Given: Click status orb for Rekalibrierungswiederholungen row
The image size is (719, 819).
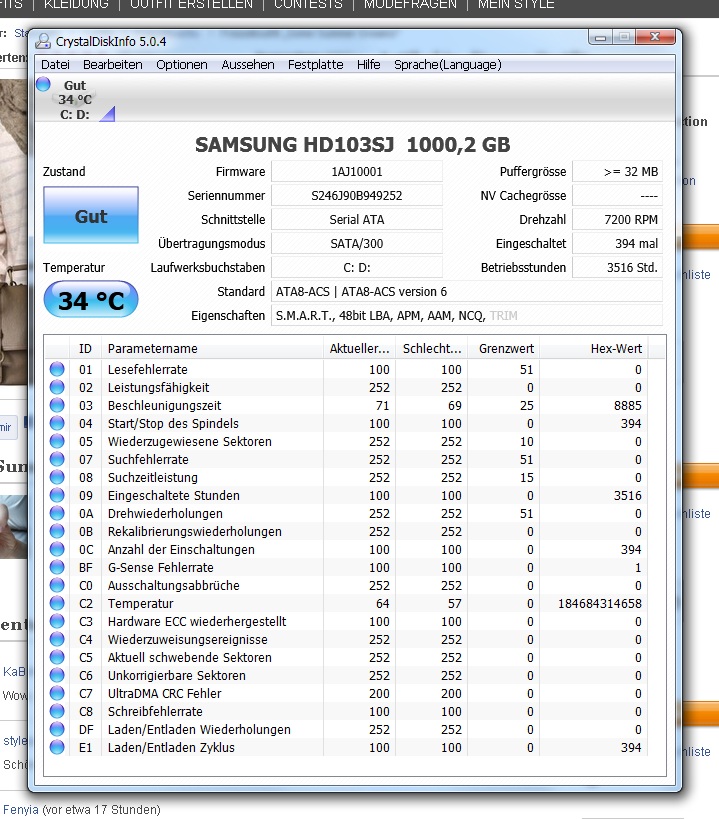Looking at the screenshot, I should point(57,531).
